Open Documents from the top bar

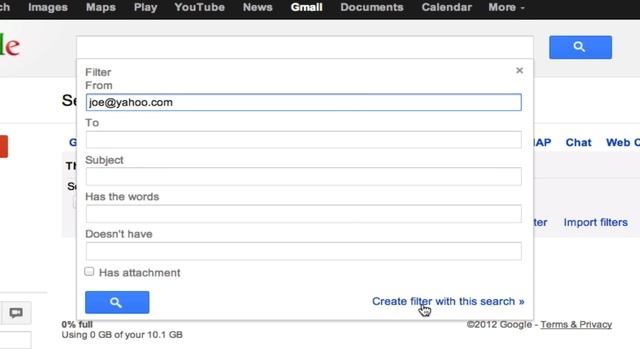pyautogui.click(x=372, y=7)
